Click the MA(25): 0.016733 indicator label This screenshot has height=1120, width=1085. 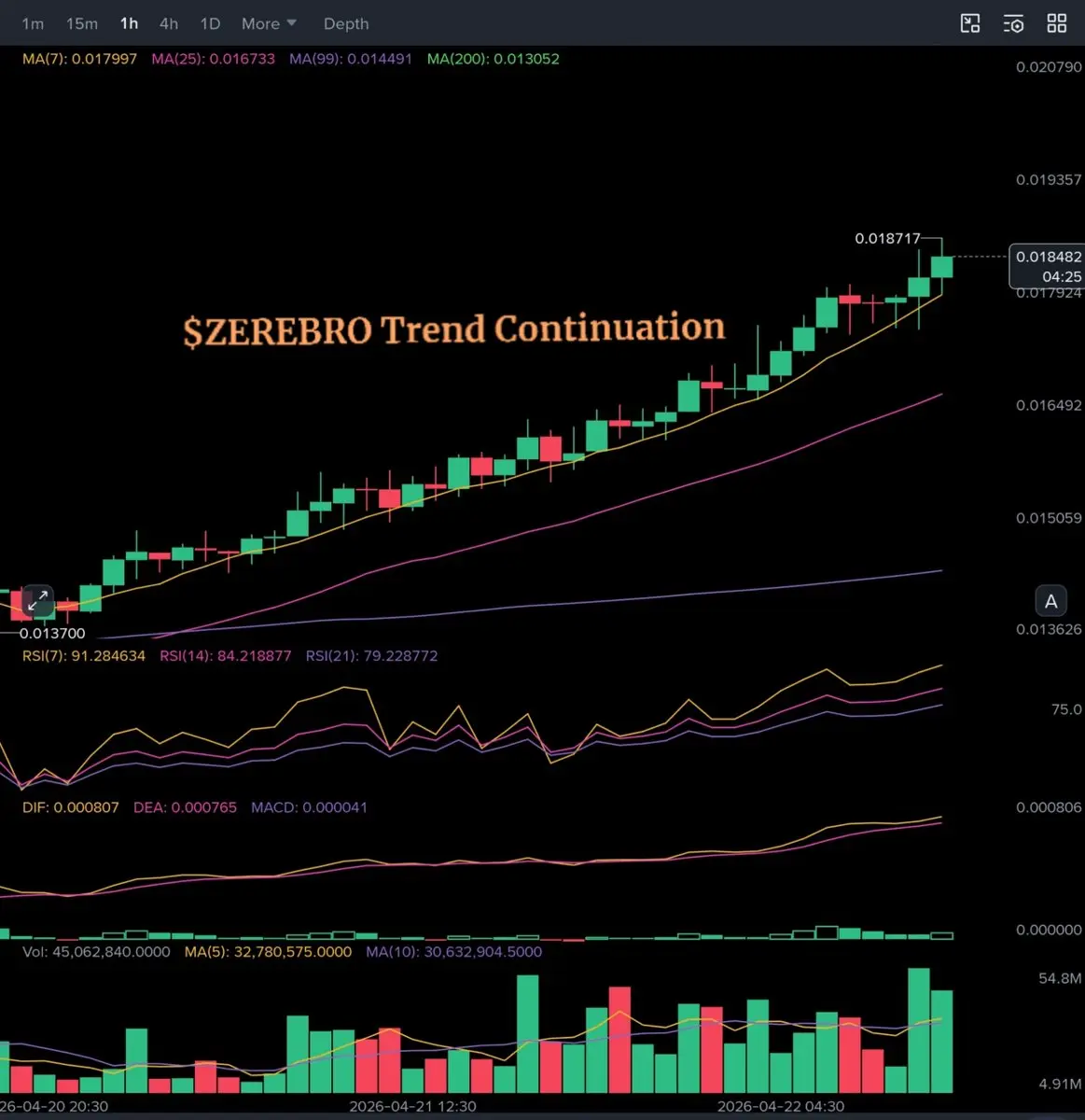214,59
